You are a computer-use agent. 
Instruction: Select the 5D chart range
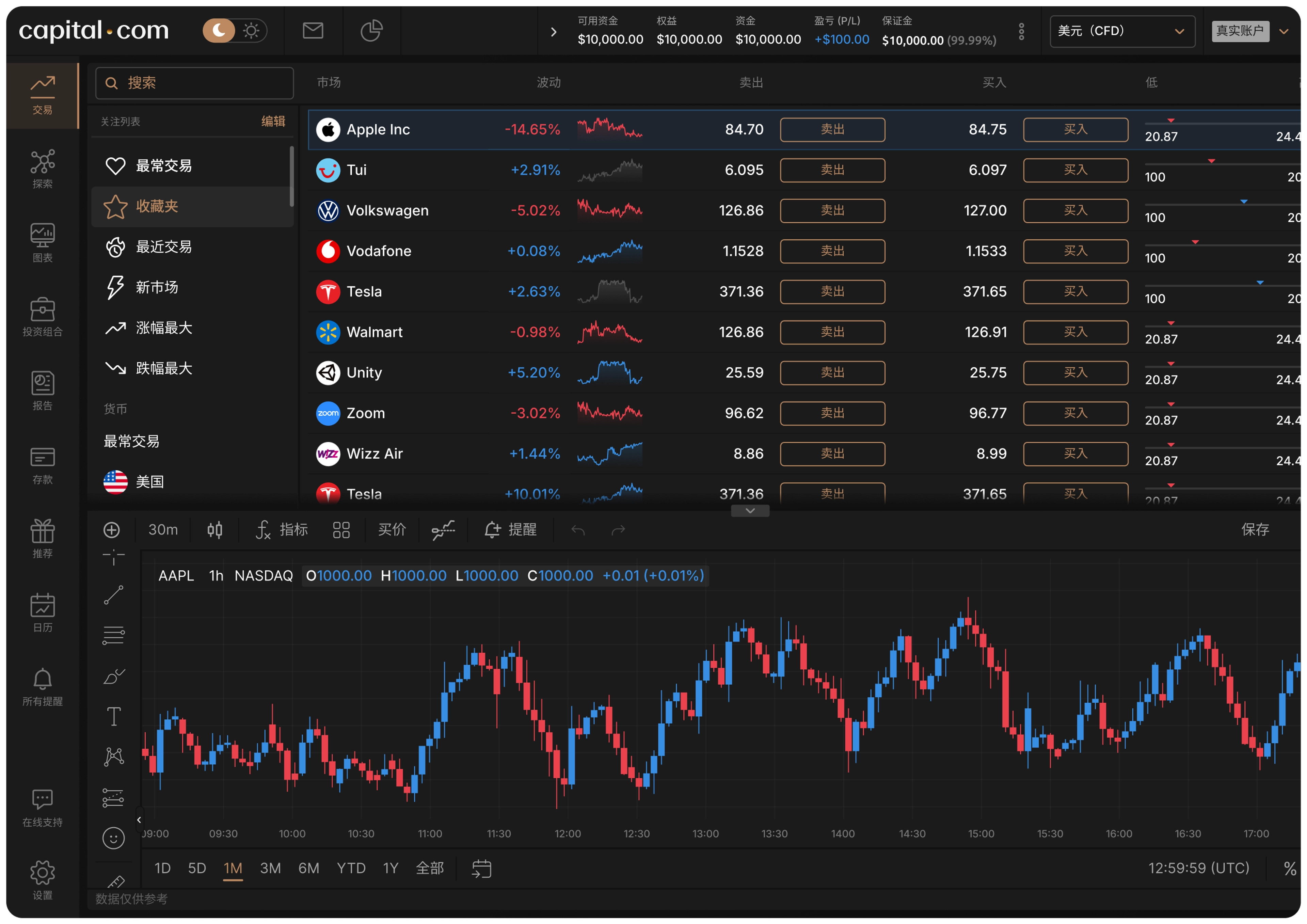point(197,868)
